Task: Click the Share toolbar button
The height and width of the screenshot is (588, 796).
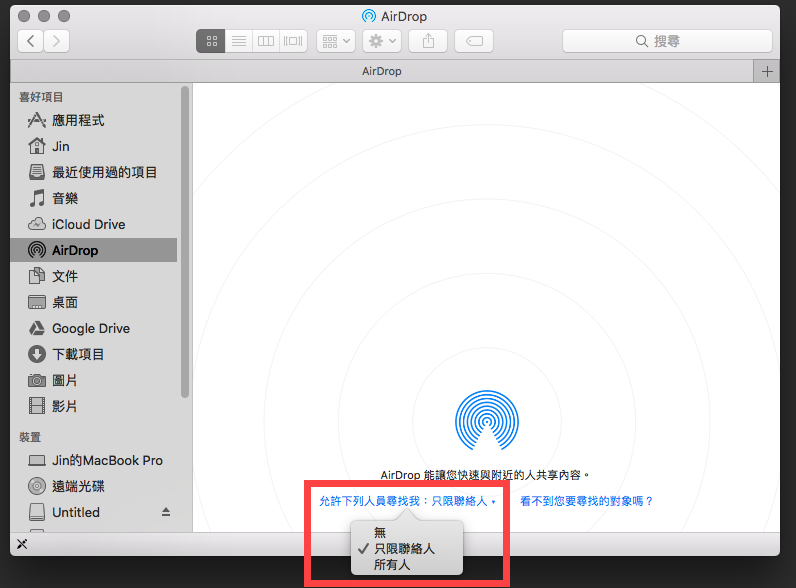Action: [x=428, y=41]
